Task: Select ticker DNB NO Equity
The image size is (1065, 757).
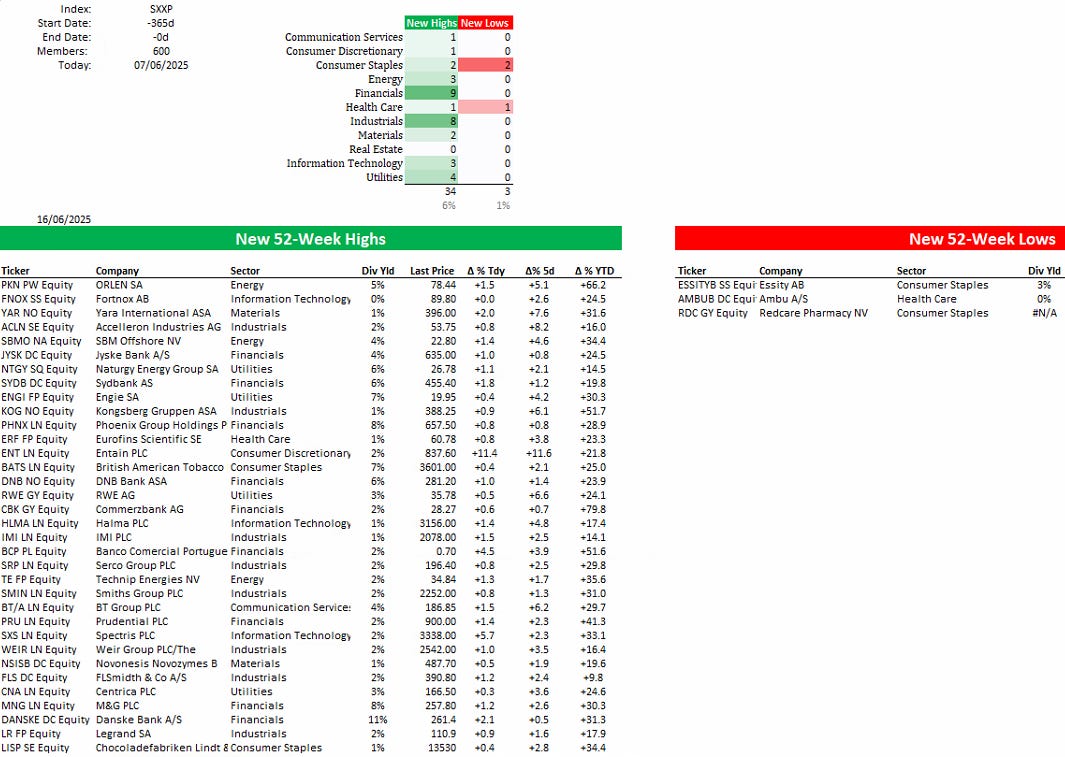Action: pyautogui.click(x=37, y=481)
